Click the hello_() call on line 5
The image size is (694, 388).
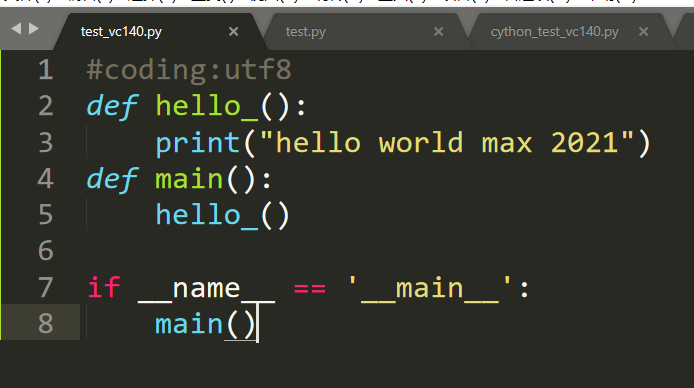223,215
